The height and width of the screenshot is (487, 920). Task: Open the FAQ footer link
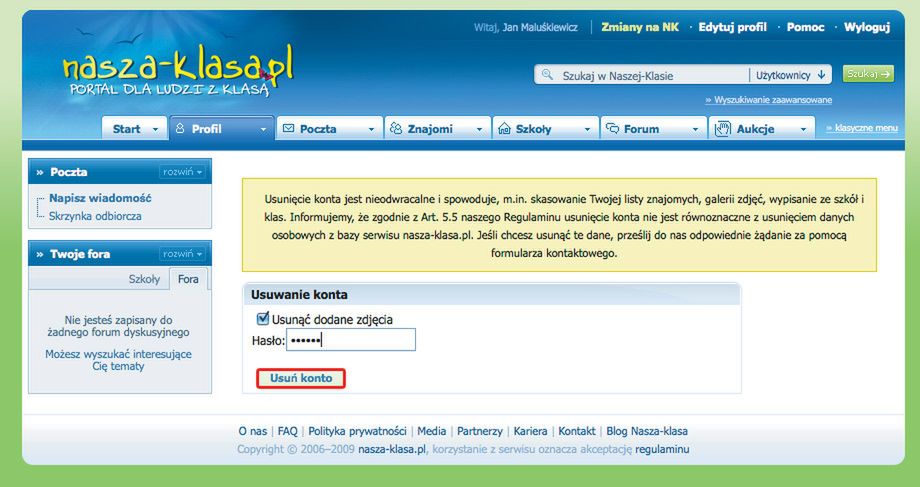288,431
